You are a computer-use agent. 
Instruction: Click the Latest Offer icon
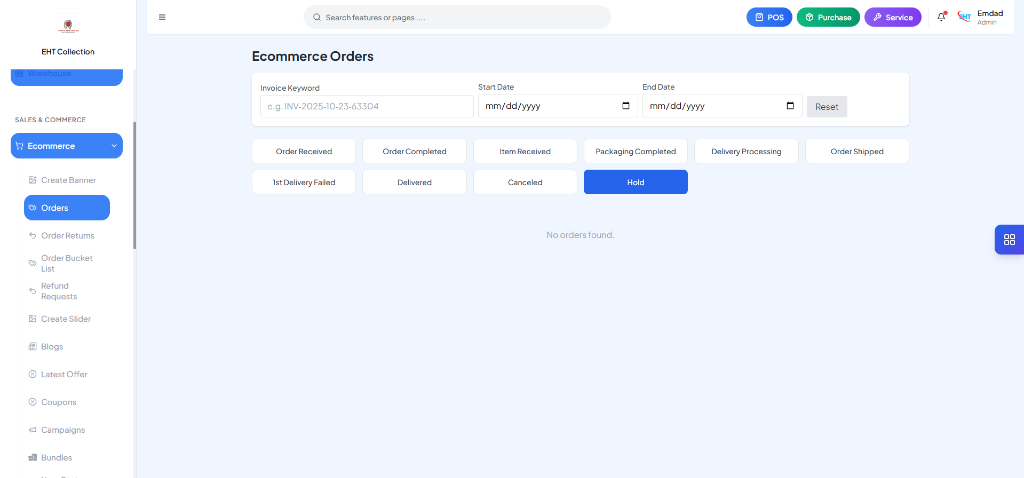click(33, 374)
